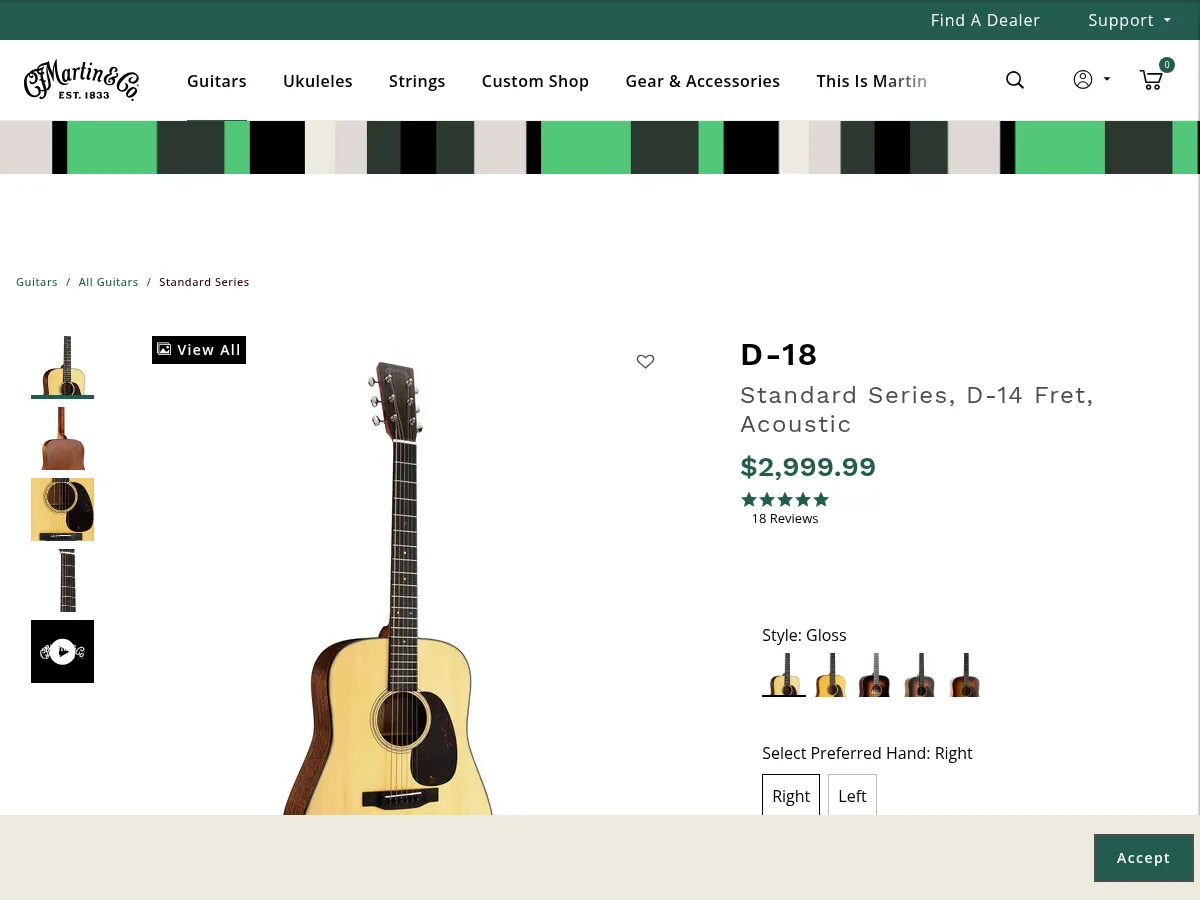Screen dimensions: 1200x900
Task: Open the search magnifier icon
Action: [1014, 80]
